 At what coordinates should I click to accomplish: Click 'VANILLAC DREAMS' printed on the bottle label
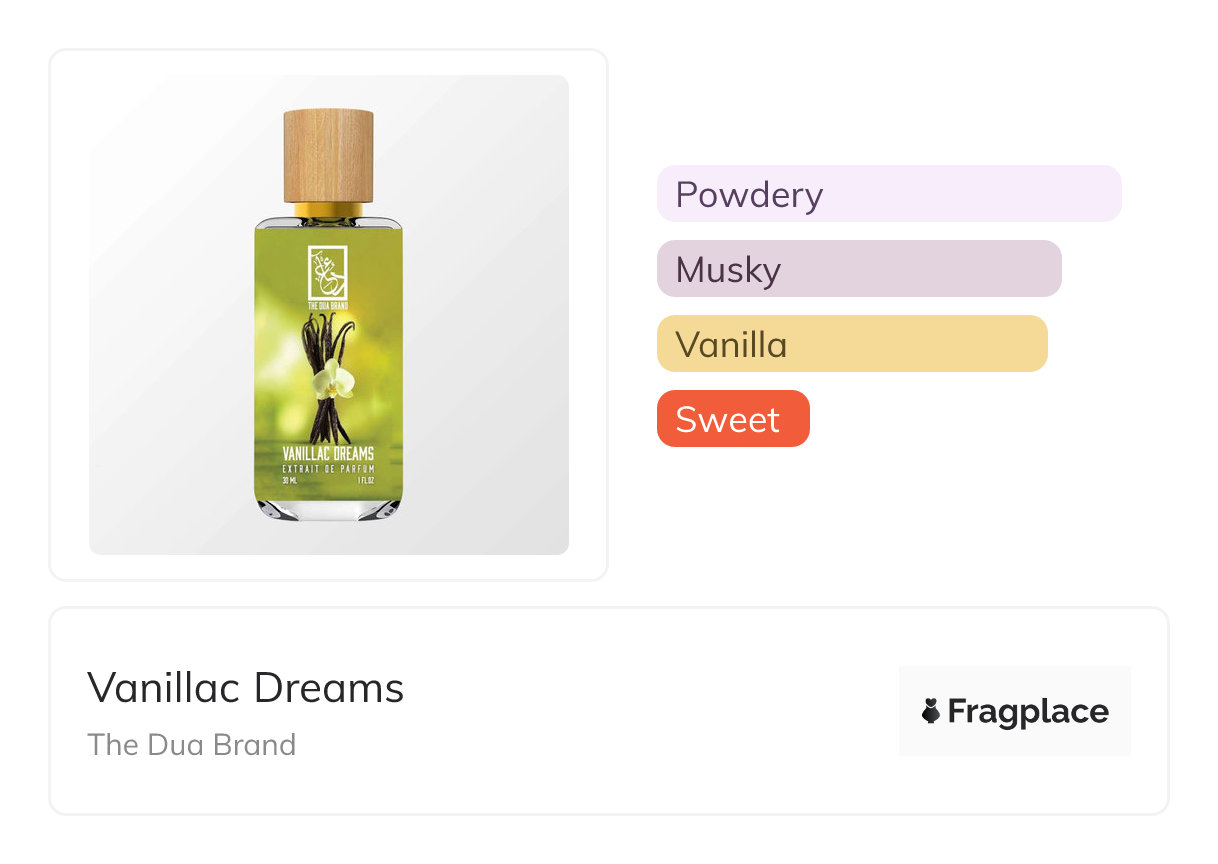coord(328,455)
